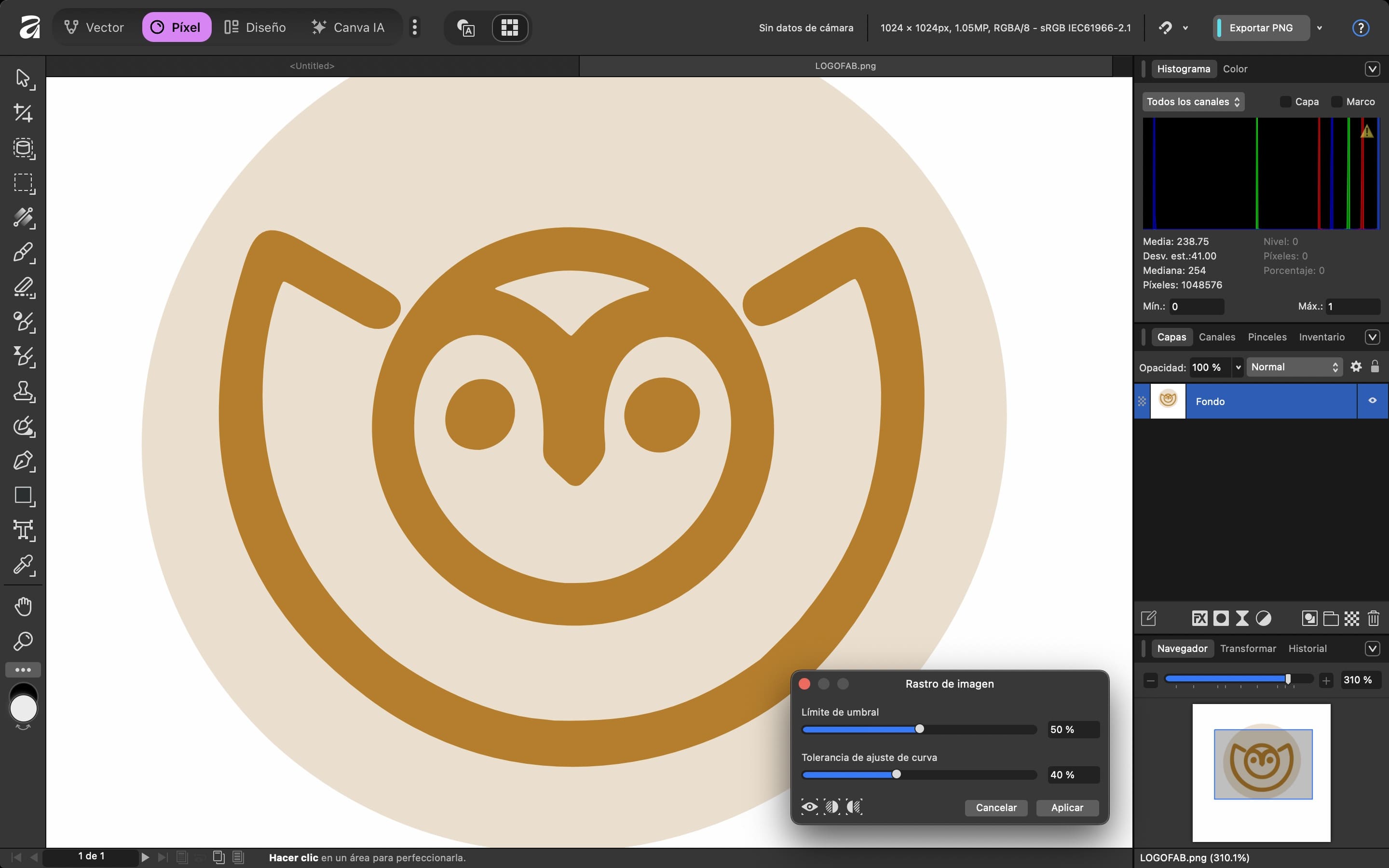
Task: Delete layer using trash icon
Action: 1373,618
